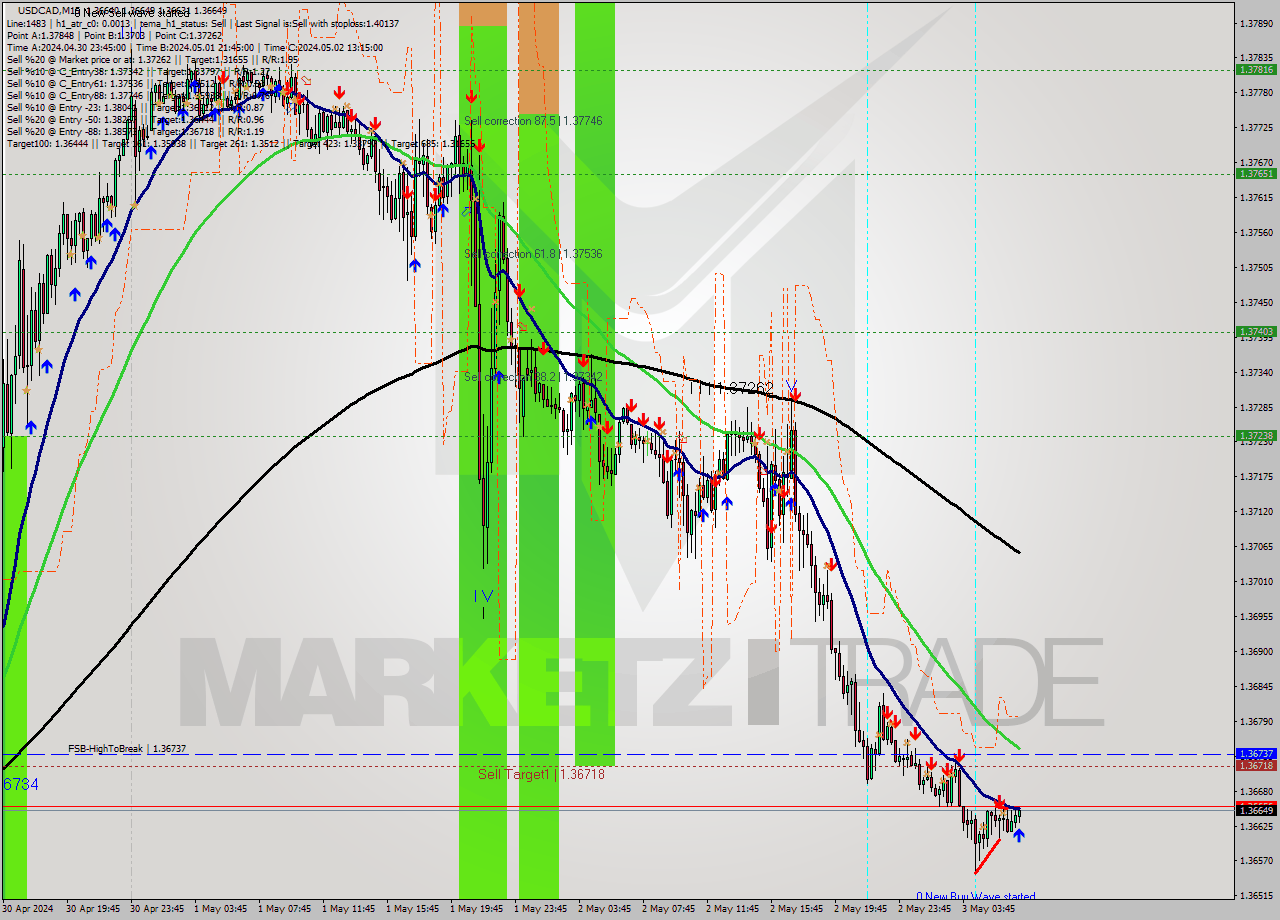Click the red 1.36718 price tag
The height and width of the screenshot is (920, 1280).
(1256, 766)
